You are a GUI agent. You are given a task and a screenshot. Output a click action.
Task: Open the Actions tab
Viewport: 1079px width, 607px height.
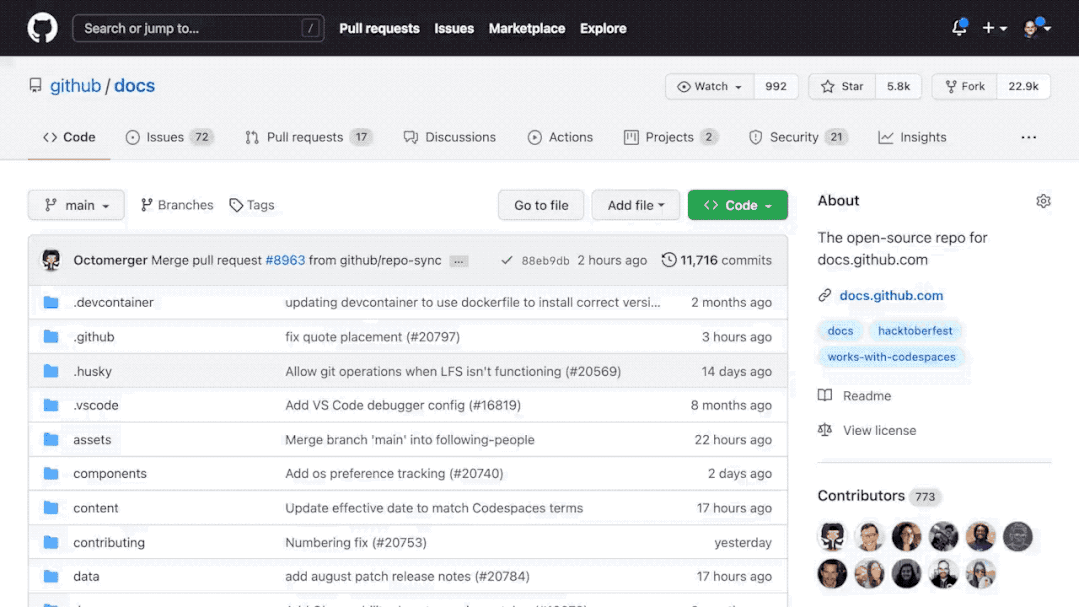[x=560, y=137]
